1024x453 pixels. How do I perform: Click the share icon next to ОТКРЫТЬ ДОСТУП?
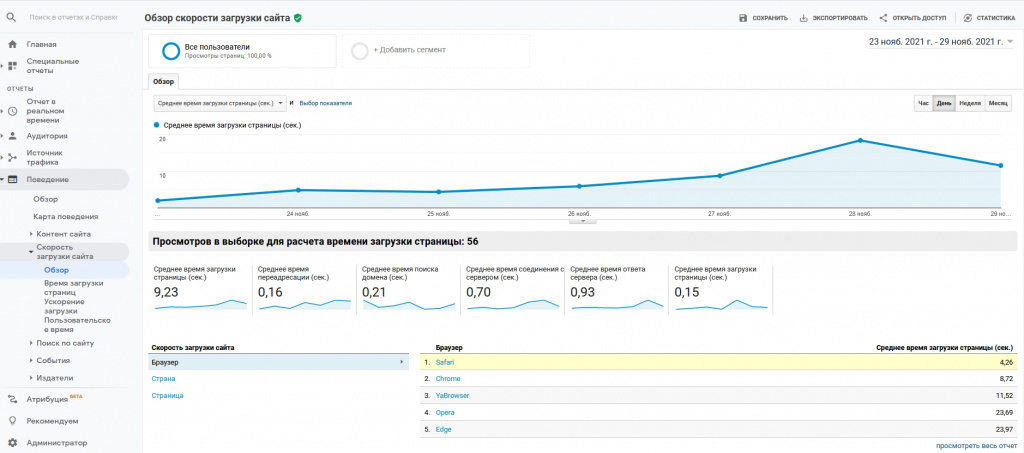pyautogui.click(x=883, y=18)
